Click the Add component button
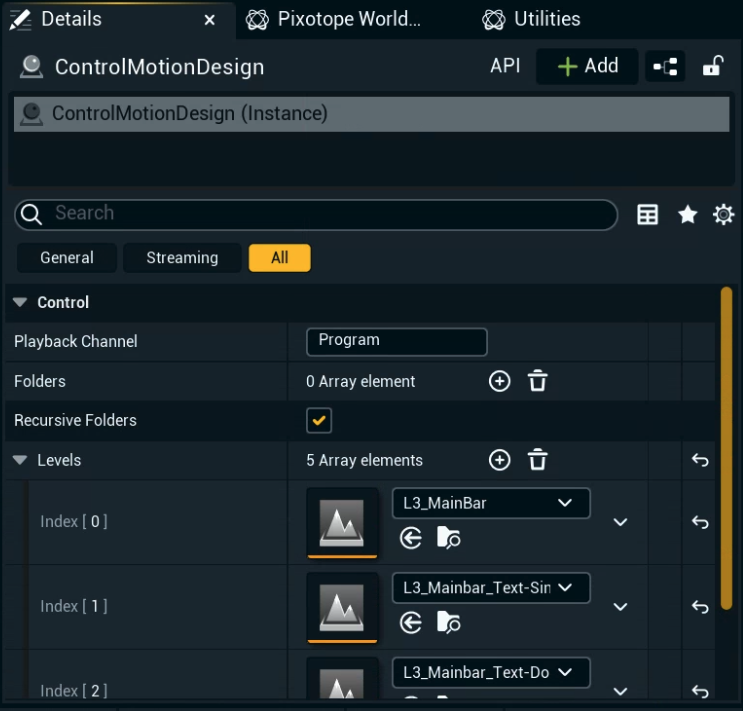 (587, 67)
